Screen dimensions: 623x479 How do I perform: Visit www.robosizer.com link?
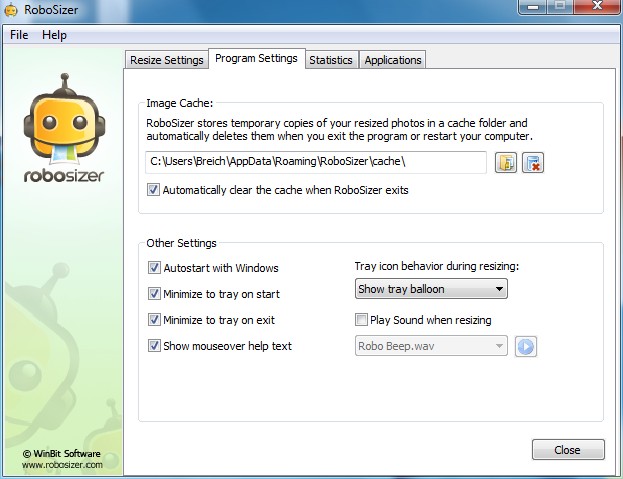(62, 465)
